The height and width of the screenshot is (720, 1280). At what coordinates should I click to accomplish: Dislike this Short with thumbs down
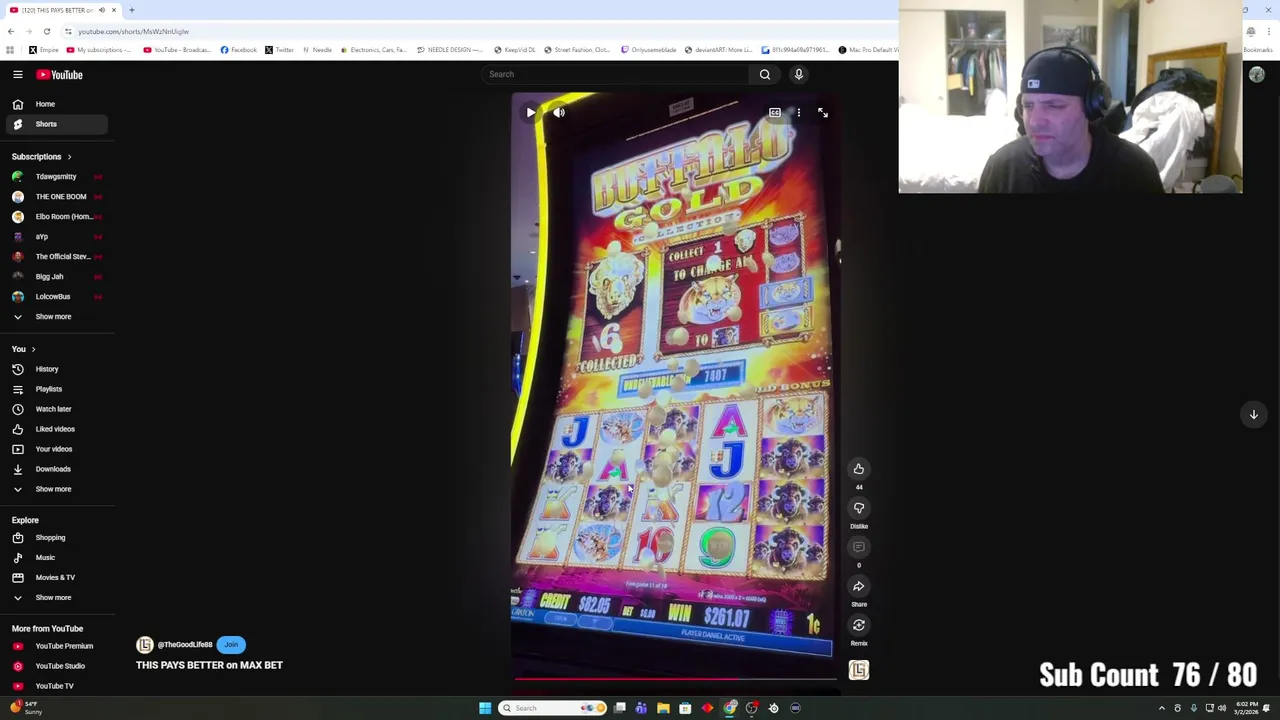coord(859,508)
